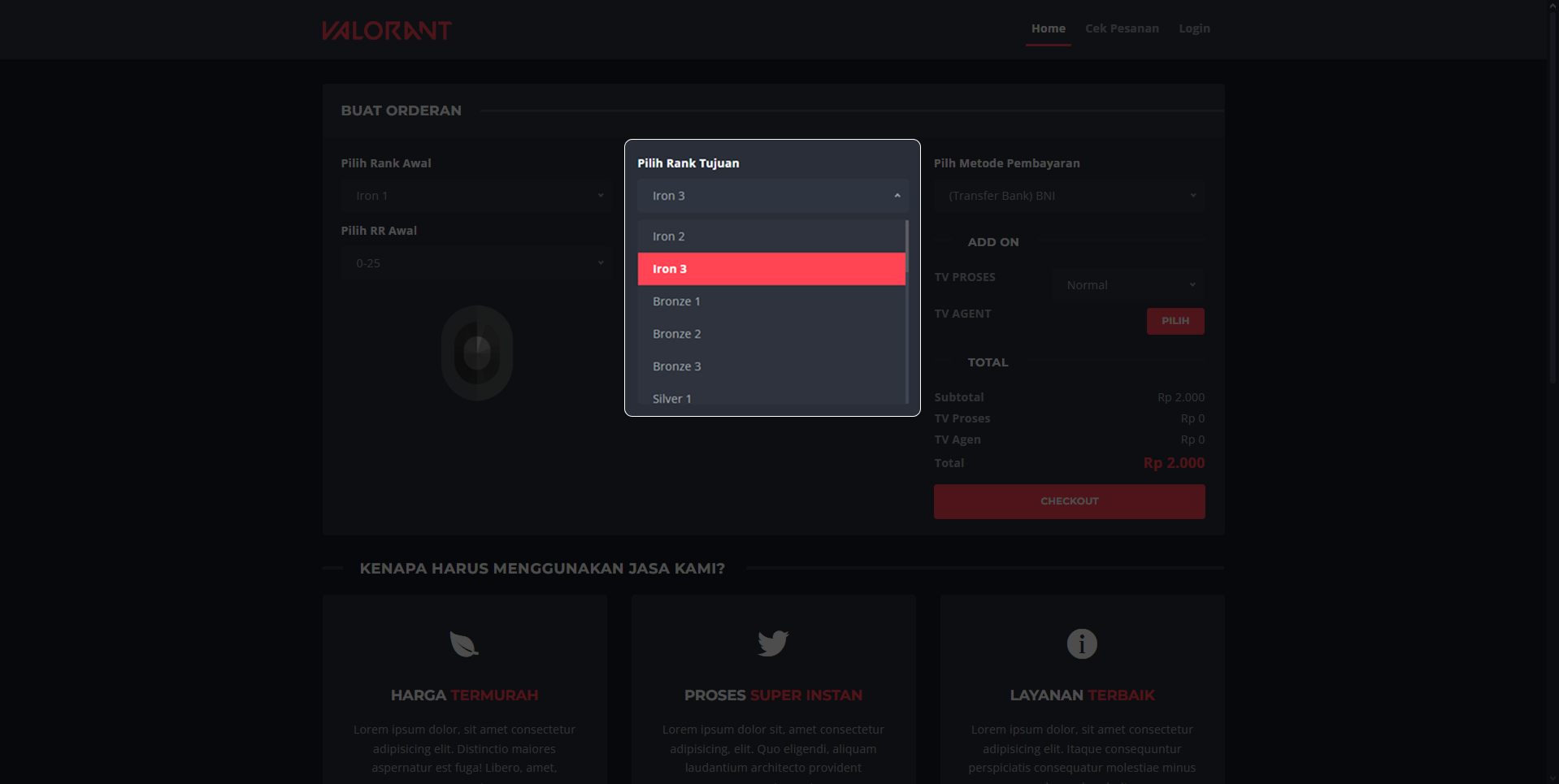Select highlighted Iron 3 option in list
This screenshot has height=784, width=1559.
(771, 269)
